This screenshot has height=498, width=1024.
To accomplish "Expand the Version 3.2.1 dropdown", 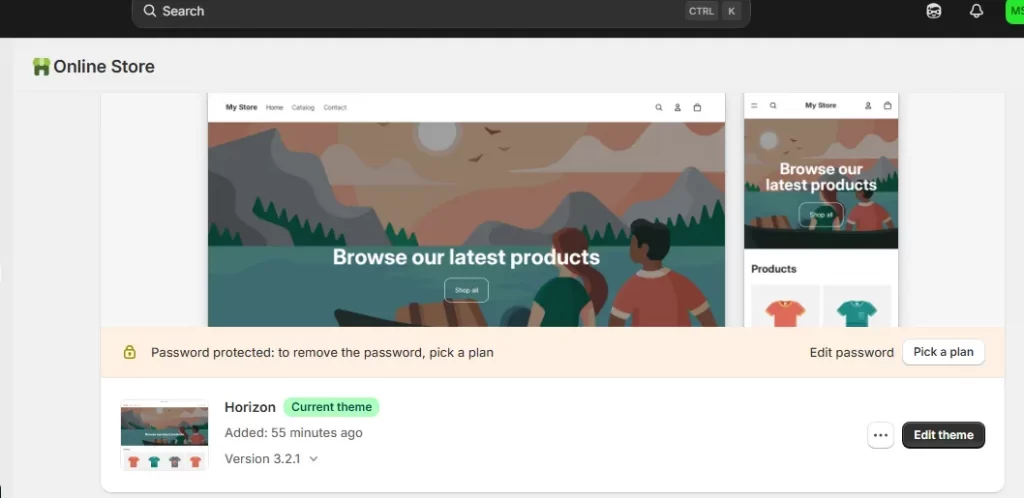I will pos(271,459).
